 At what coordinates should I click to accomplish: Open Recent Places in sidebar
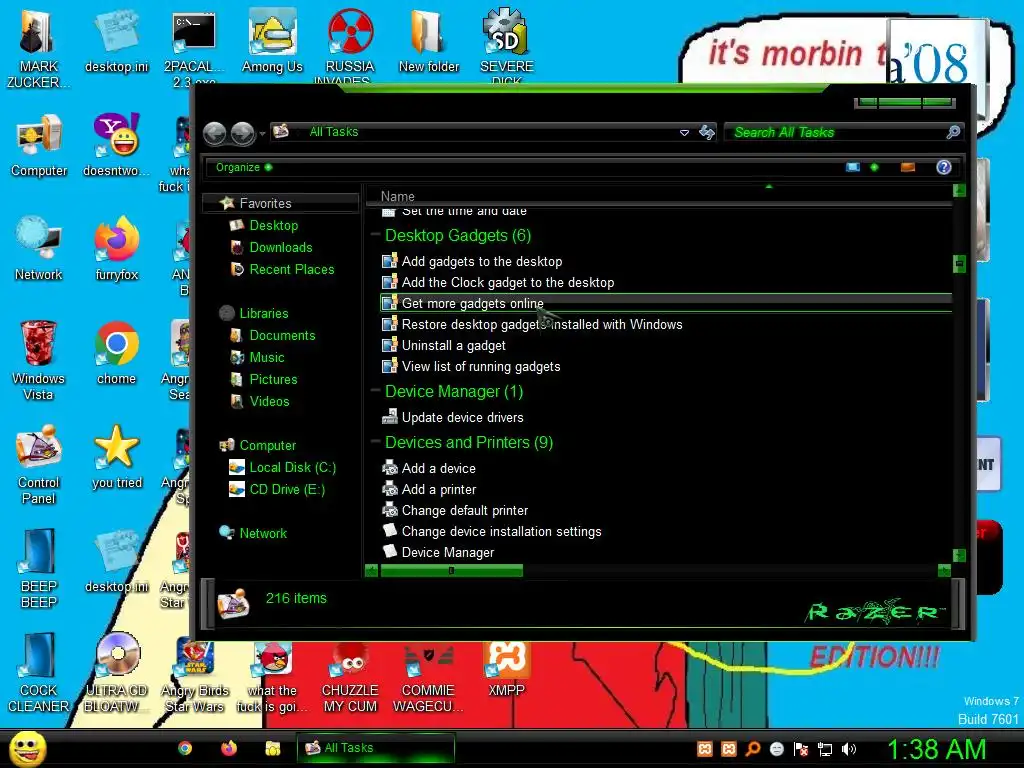point(291,270)
